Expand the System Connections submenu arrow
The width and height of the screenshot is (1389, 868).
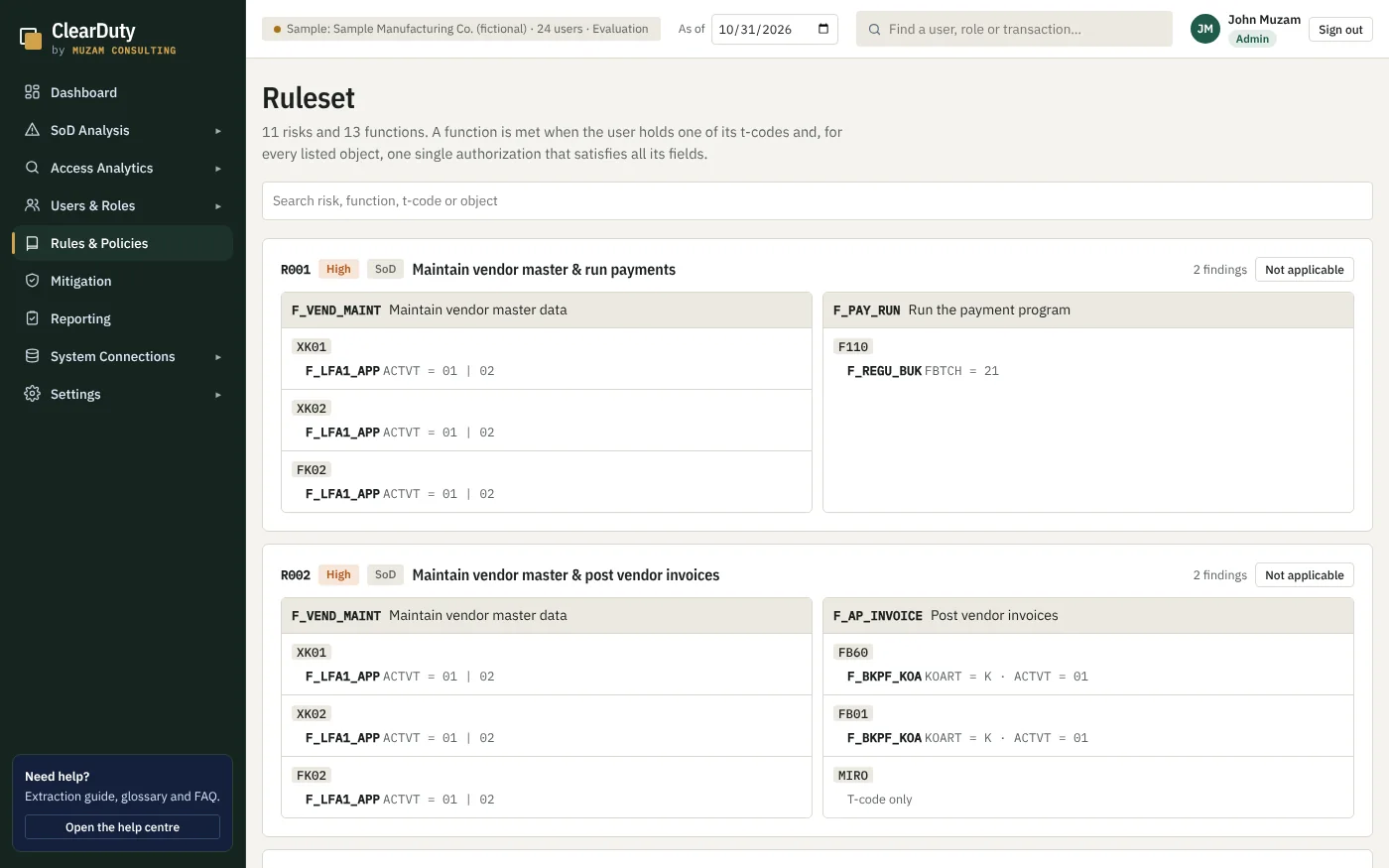[218, 357]
